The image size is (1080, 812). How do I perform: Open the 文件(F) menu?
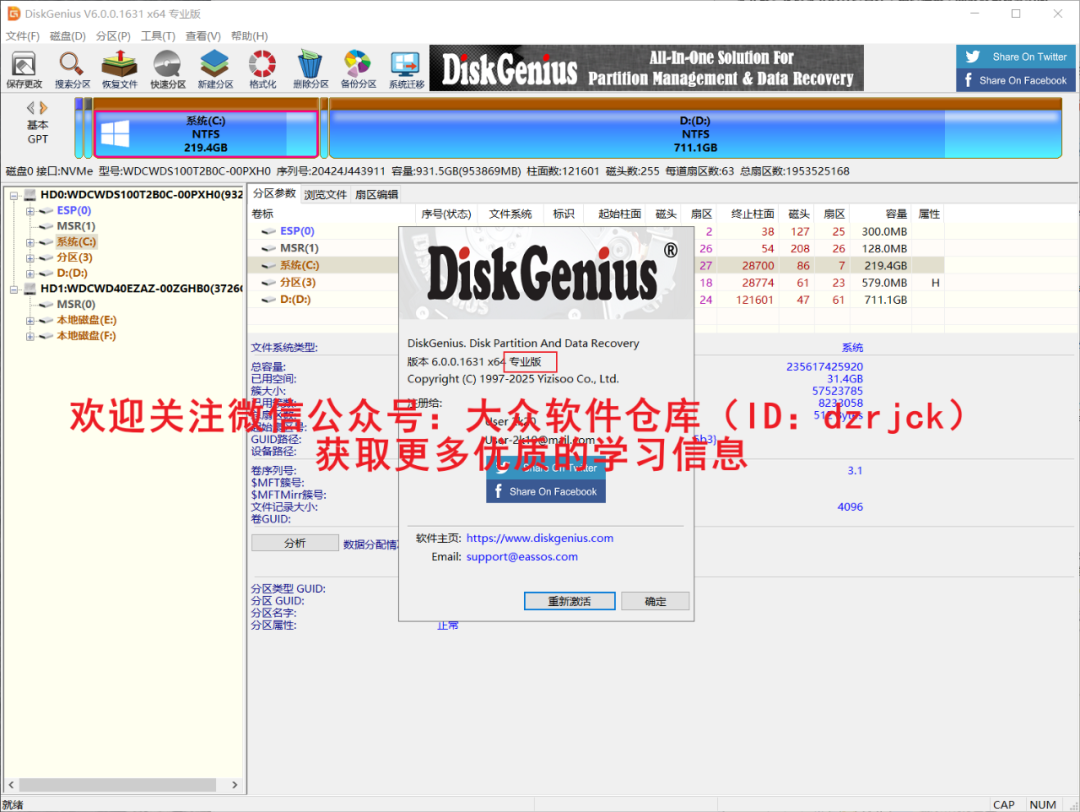pos(23,36)
